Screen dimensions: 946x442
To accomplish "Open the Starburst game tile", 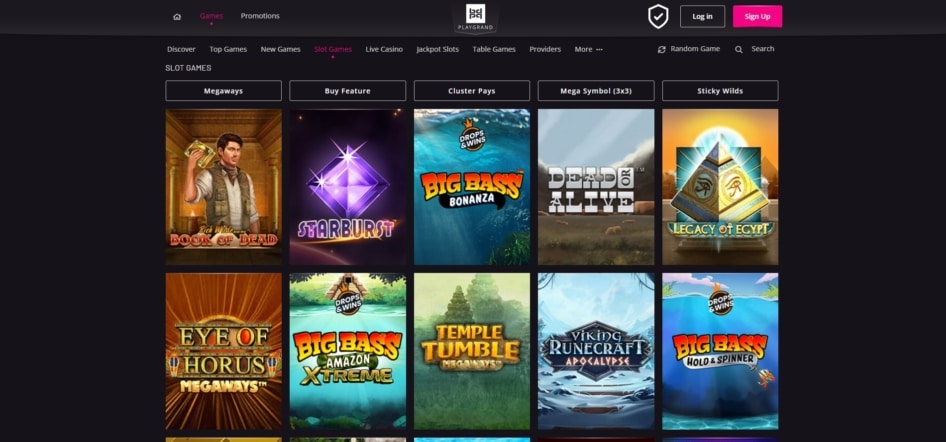I will [x=348, y=187].
